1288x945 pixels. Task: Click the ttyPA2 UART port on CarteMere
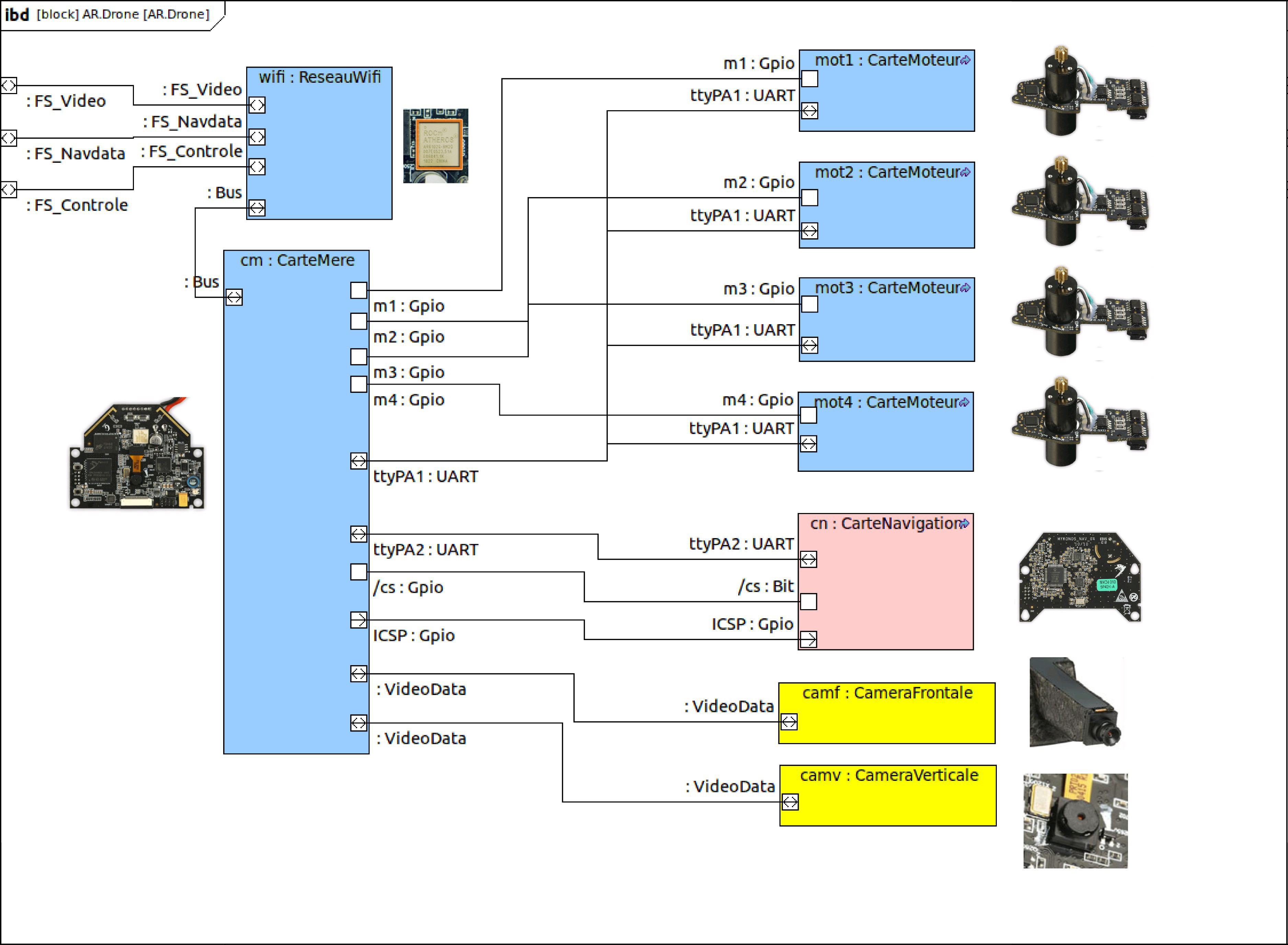(x=358, y=534)
